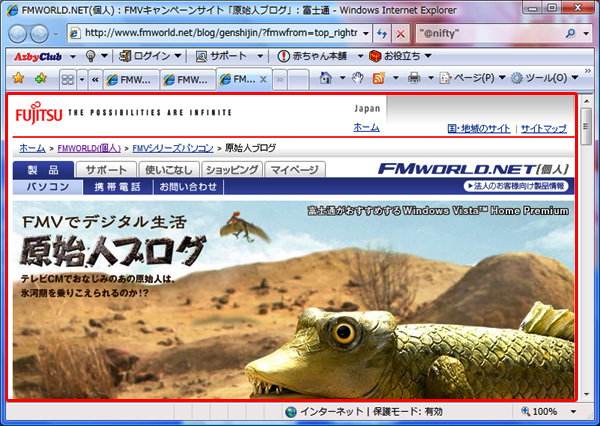Screen dimensions: 600x426
Task: Click the Print printer icon
Action: [x=414, y=78]
